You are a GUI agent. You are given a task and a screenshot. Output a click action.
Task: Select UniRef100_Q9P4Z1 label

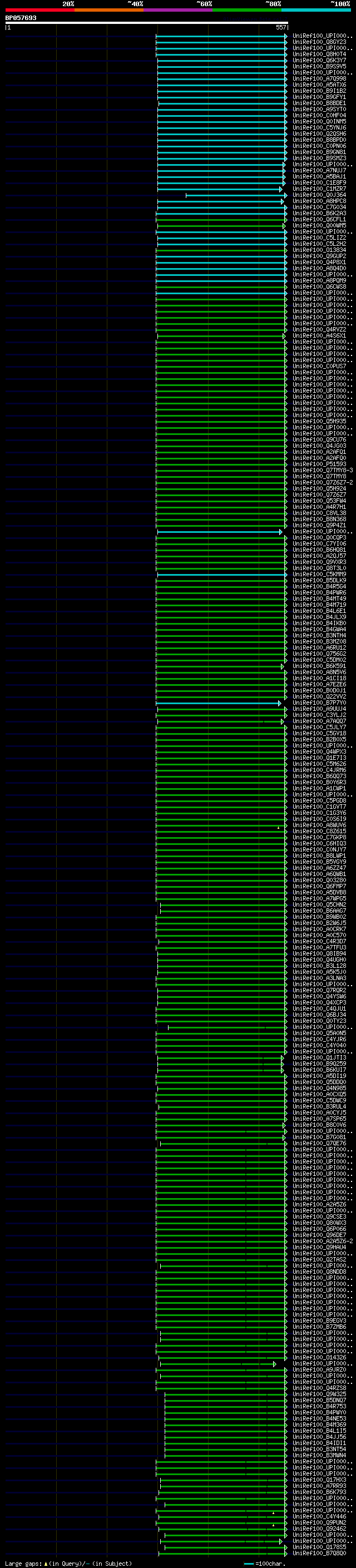pos(319,525)
